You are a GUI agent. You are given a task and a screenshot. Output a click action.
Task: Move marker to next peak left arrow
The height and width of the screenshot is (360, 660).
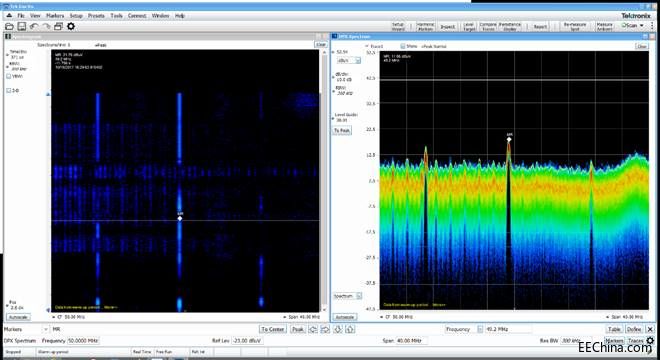(313, 329)
